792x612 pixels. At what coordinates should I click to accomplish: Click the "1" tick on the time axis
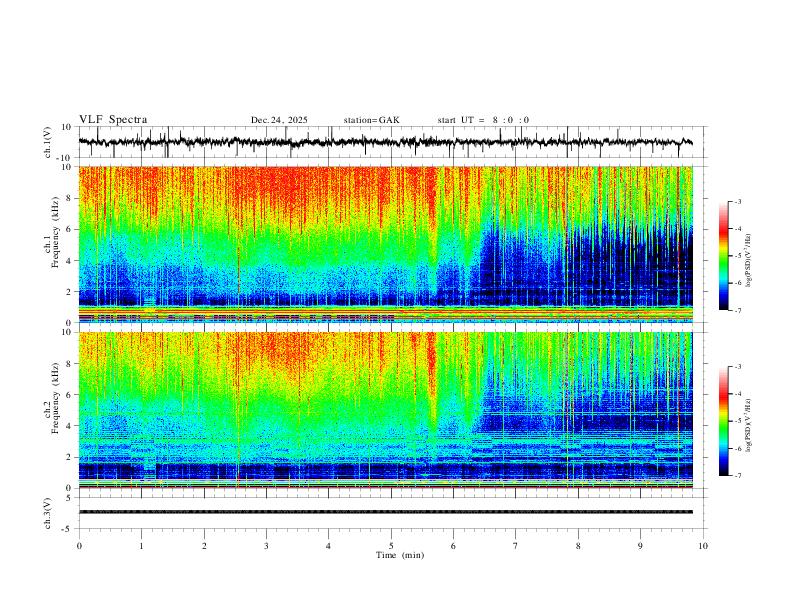click(141, 546)
